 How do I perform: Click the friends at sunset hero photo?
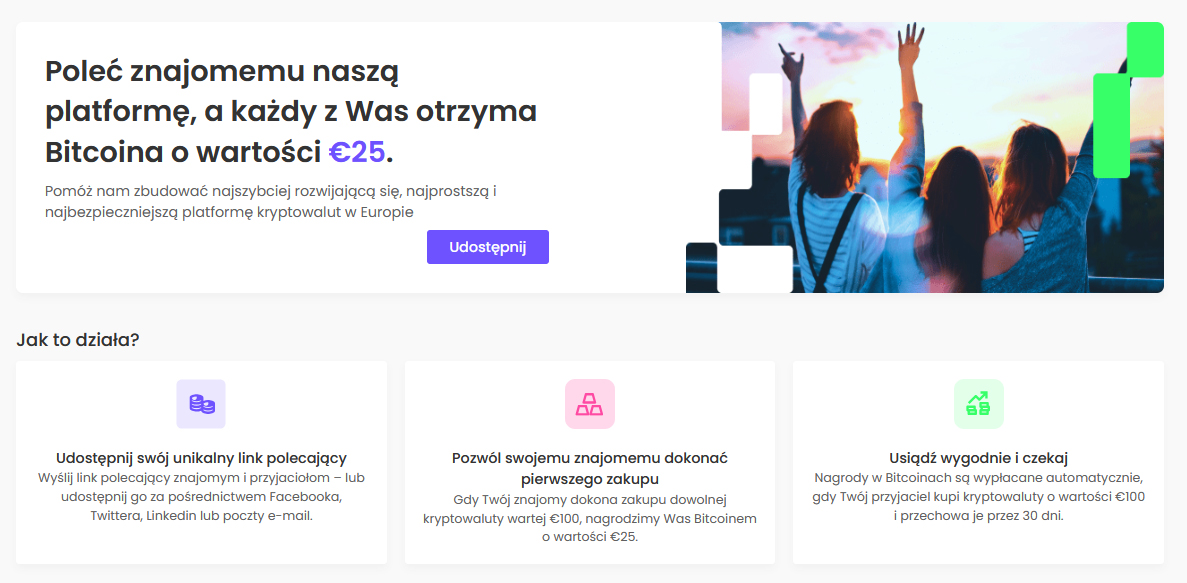pyautogui.click(x=939, y=157)
